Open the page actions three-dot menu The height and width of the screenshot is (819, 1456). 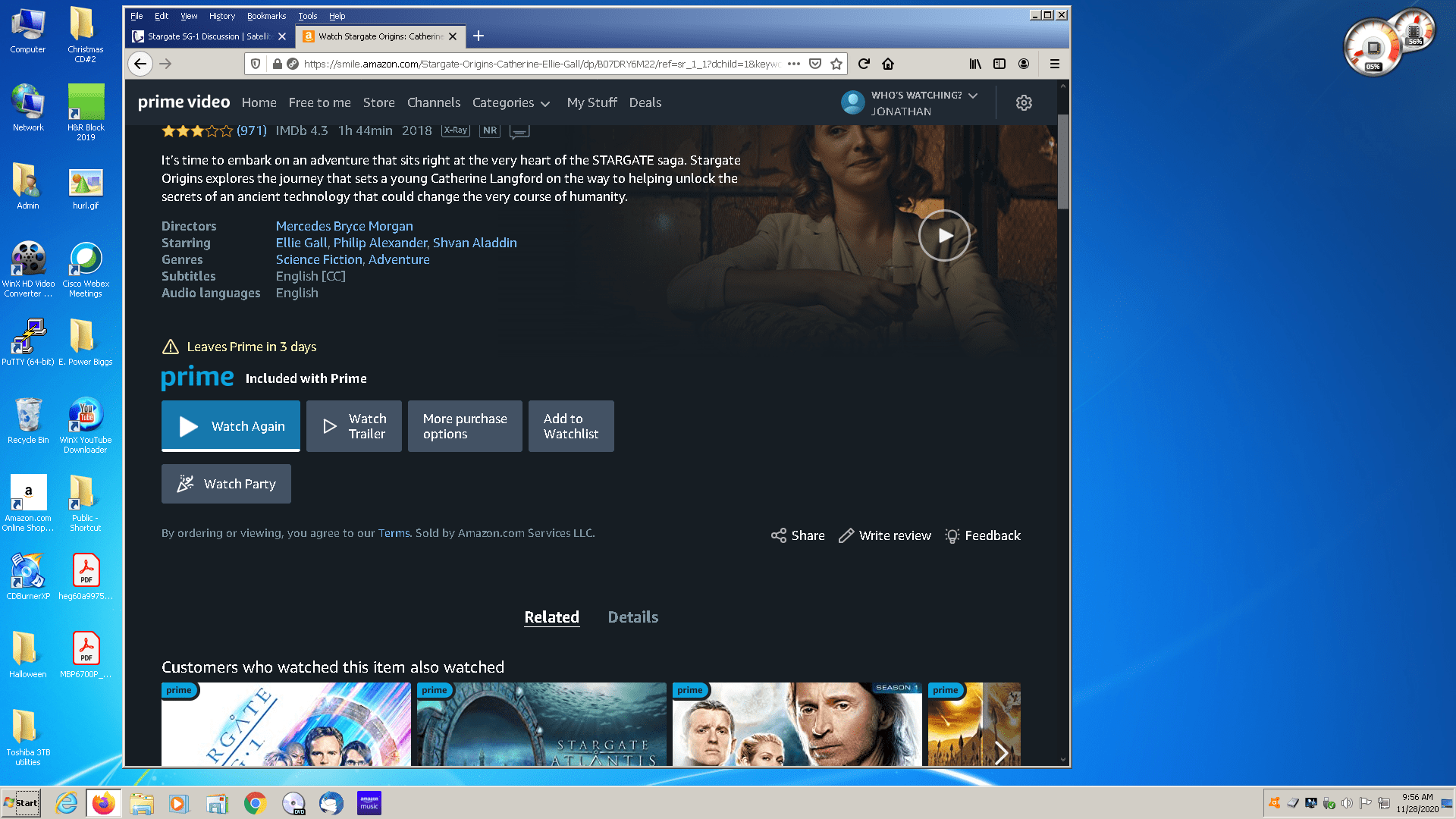794,64
